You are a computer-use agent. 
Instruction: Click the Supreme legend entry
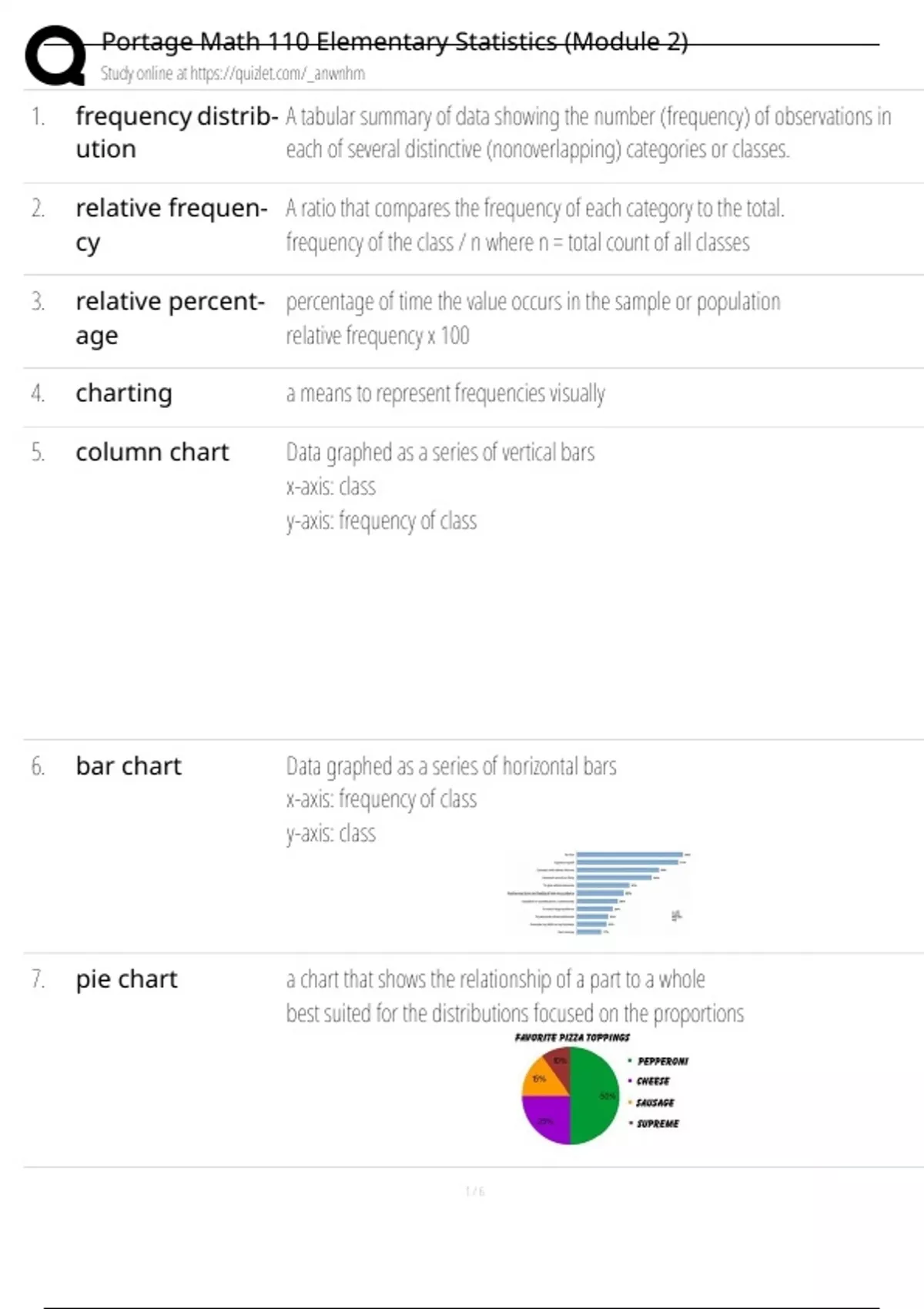point(654,1123)
